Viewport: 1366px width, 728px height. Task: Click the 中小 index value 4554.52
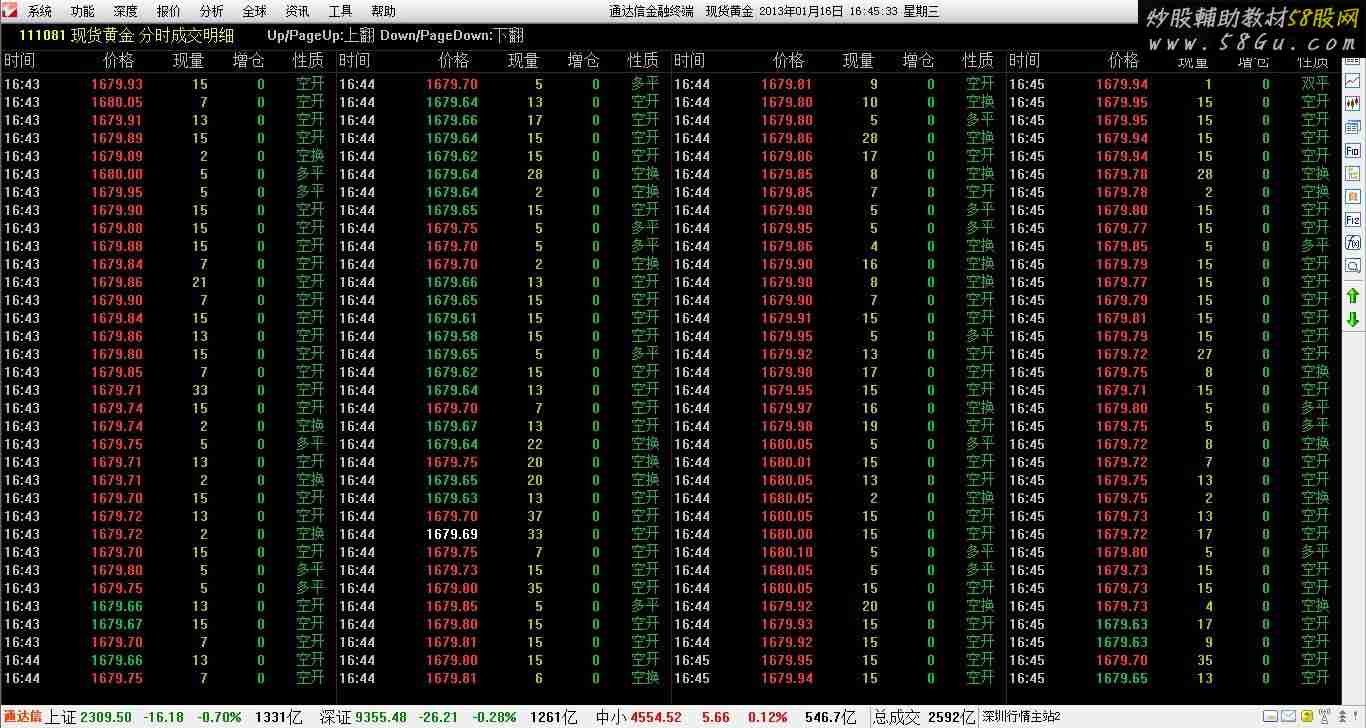pos(655,717)
